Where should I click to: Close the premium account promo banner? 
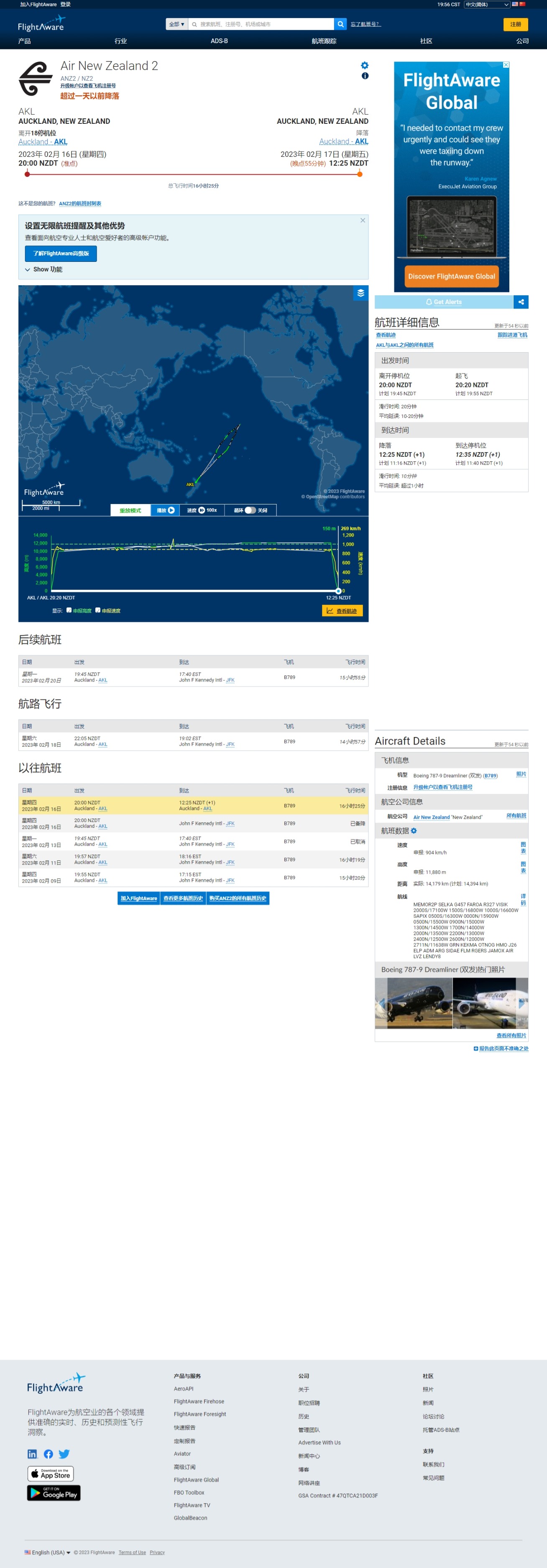click(x=363, y=220)
